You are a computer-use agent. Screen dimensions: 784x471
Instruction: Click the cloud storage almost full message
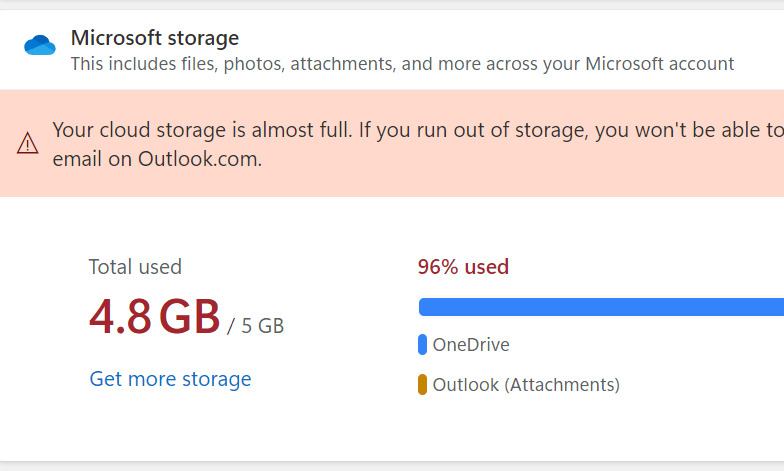(x=400, y=130)
